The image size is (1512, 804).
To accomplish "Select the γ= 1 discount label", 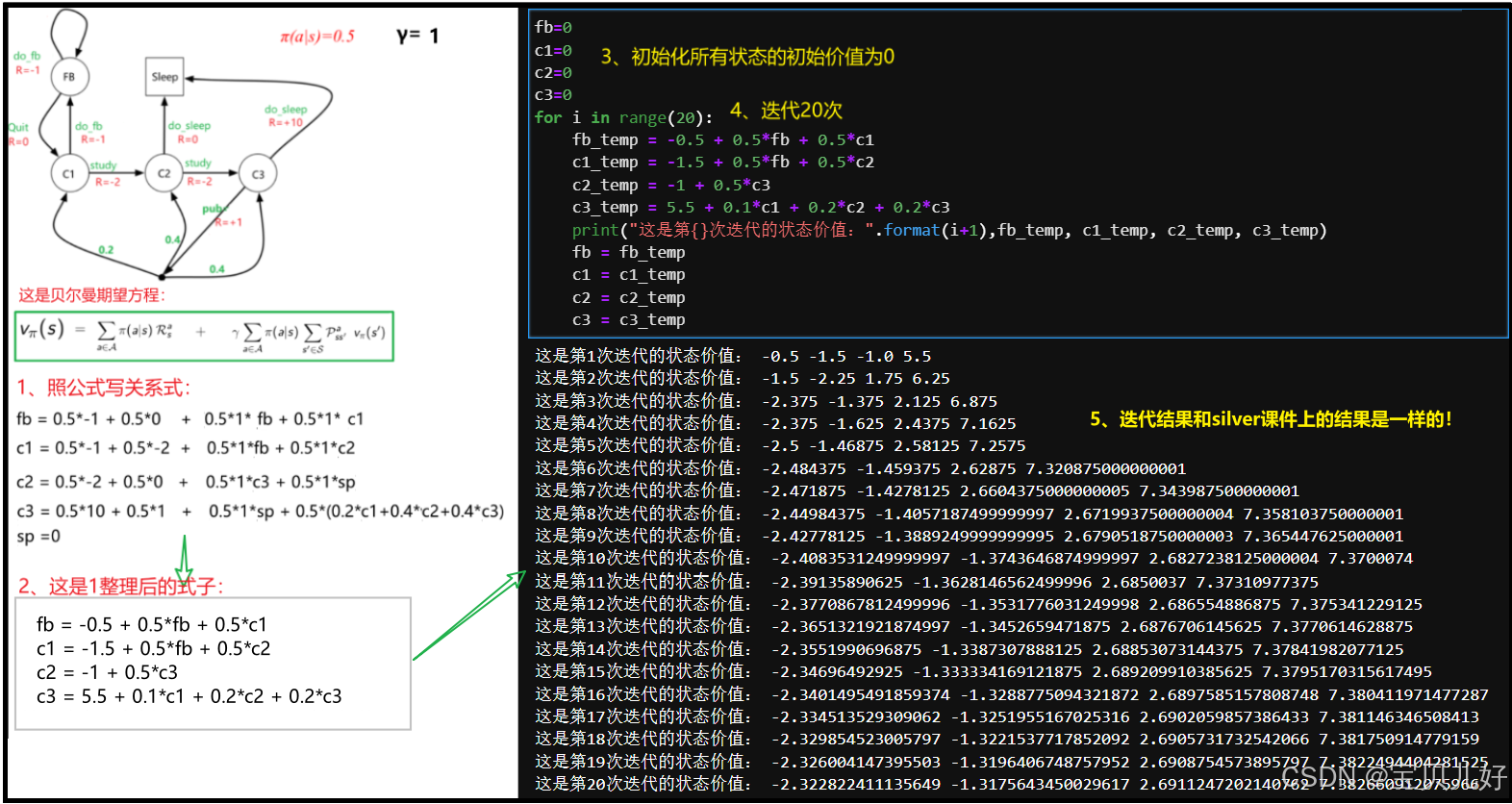I will 417,37.
